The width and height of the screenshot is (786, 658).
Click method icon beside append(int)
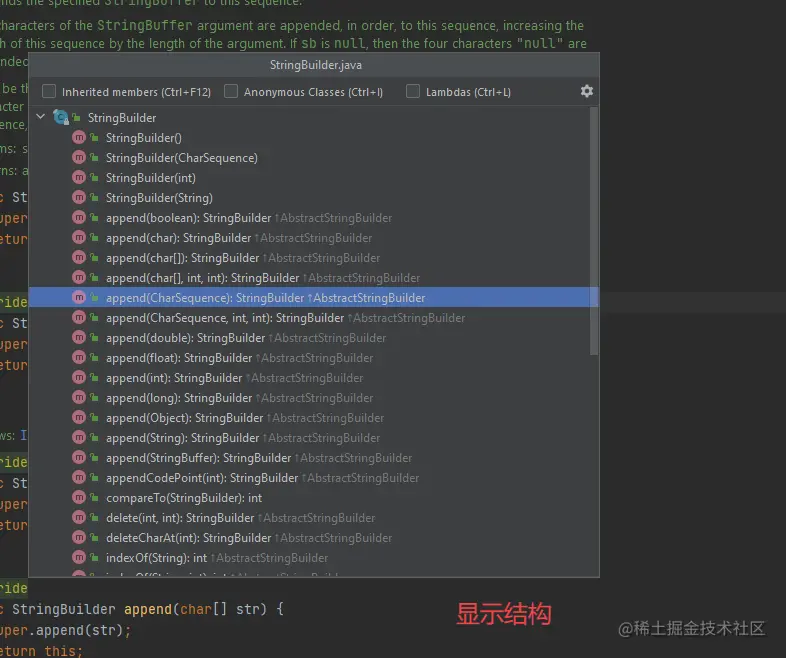coord(79,378)
